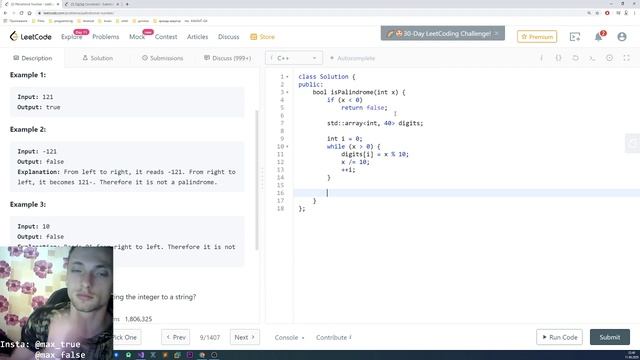Close the second browser tab
Screen dimensions: 640x360
pyautogui.click(x=118, y=4)
